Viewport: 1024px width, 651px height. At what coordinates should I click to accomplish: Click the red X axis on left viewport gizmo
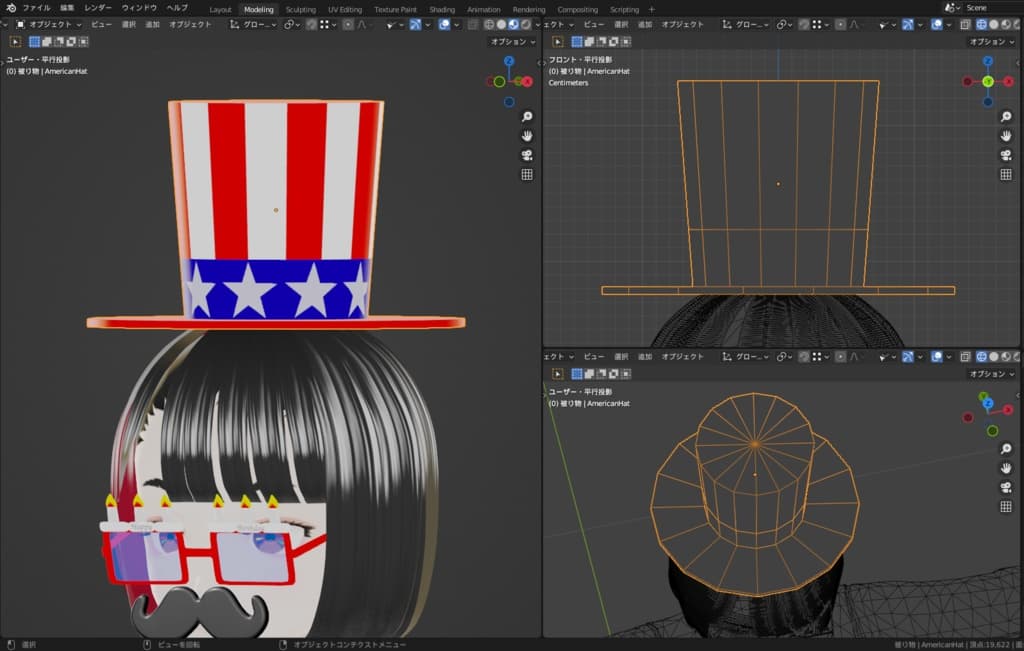pos(528,81)
